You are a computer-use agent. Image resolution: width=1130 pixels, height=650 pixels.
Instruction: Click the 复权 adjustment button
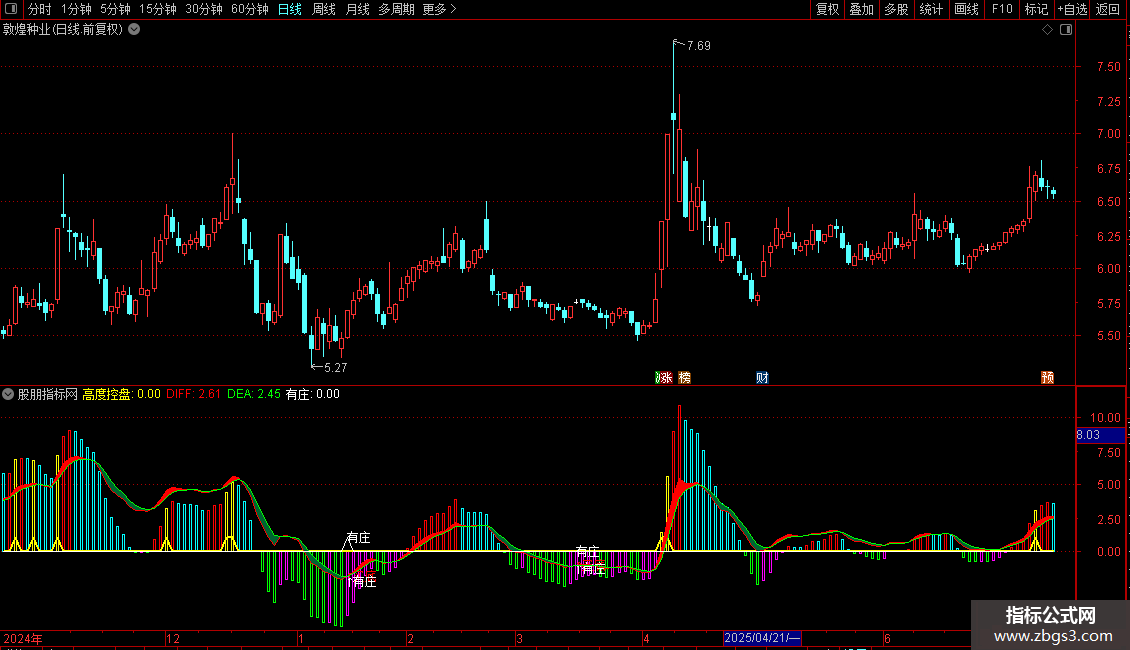pos(827,9)
